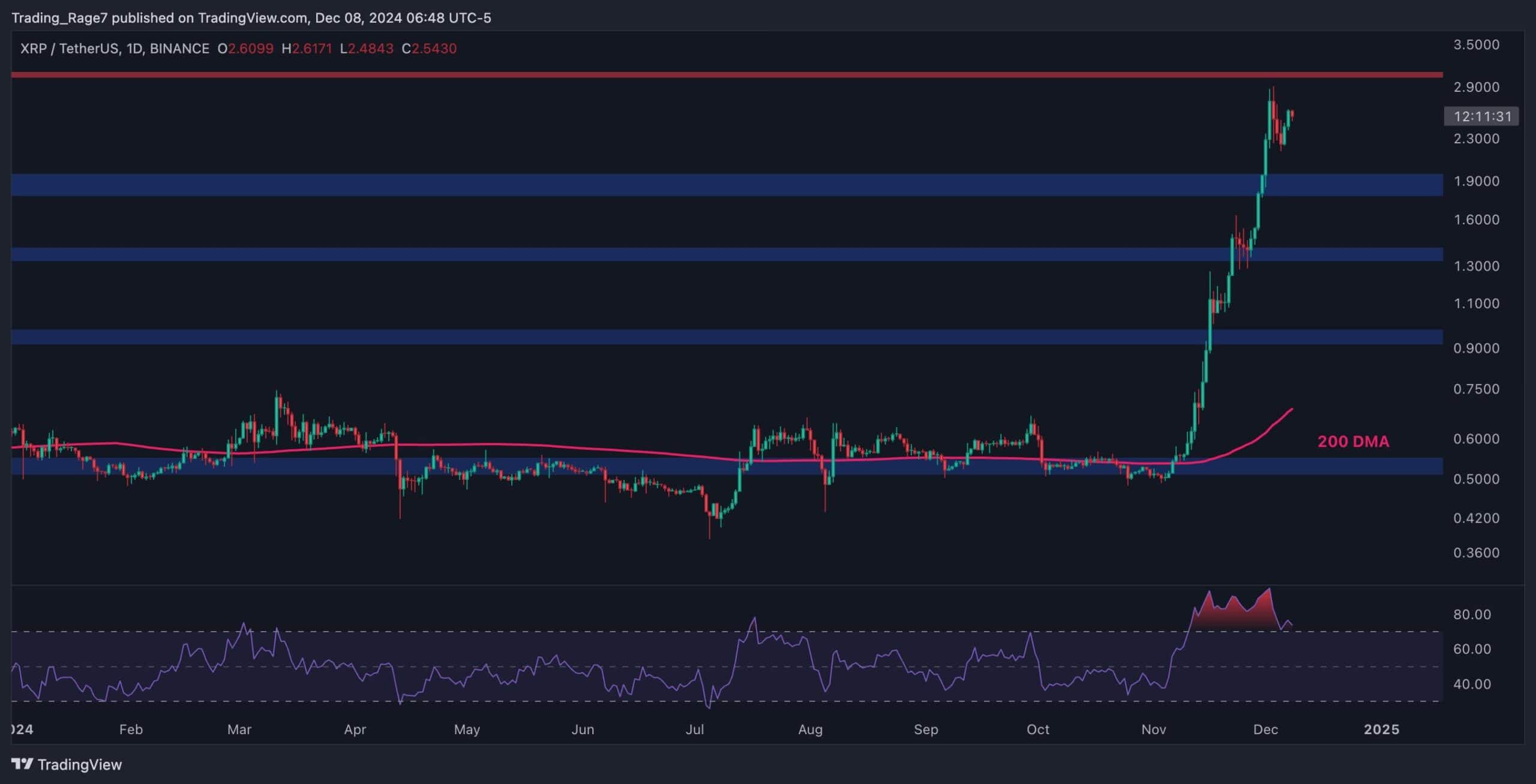Viewport: 1536px width, 784px height.
Task: Select the Jul label on the time axis
Action: pyautogui.click(x=695, y=730)
